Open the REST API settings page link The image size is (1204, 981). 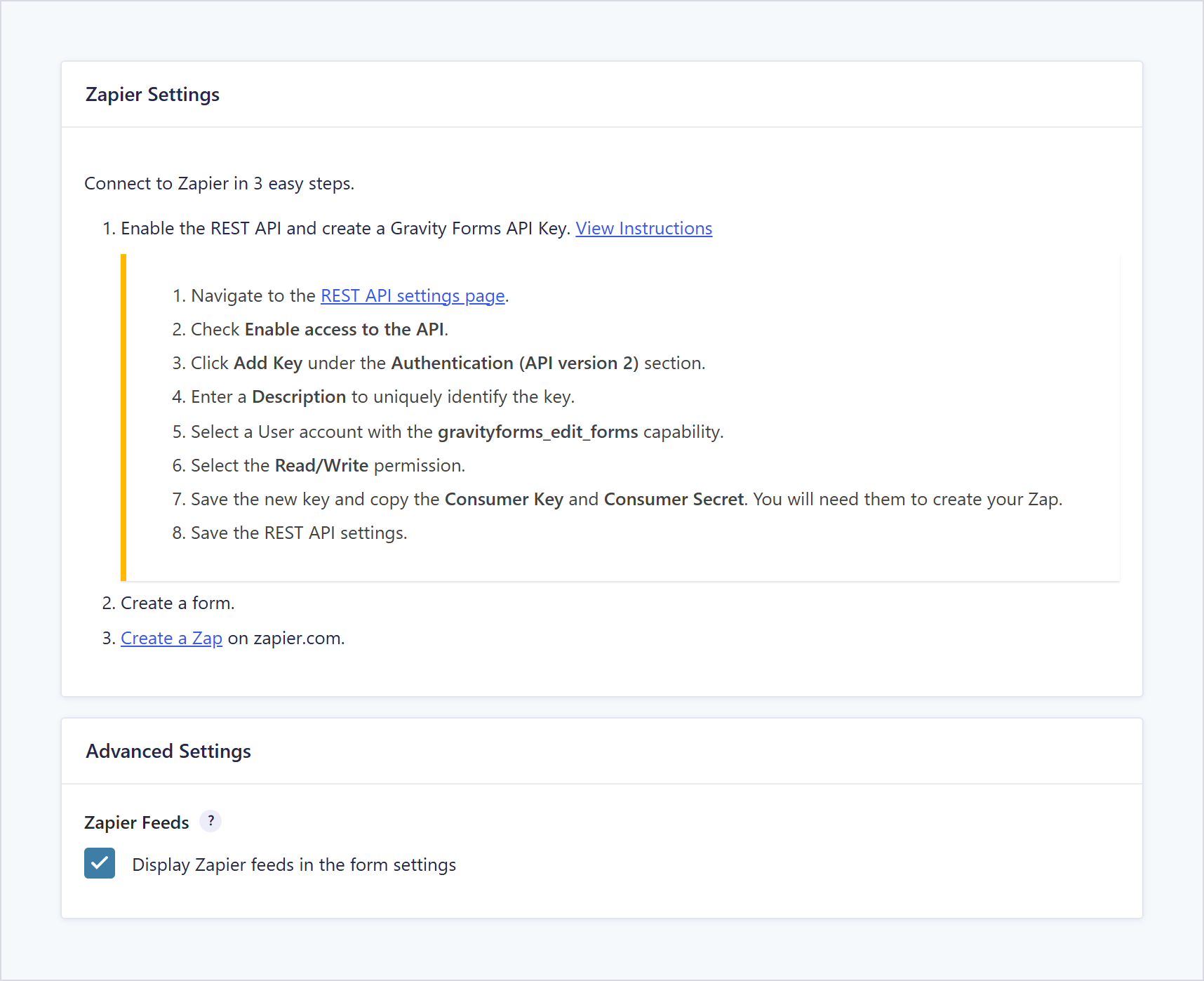[x=413, y=295]
